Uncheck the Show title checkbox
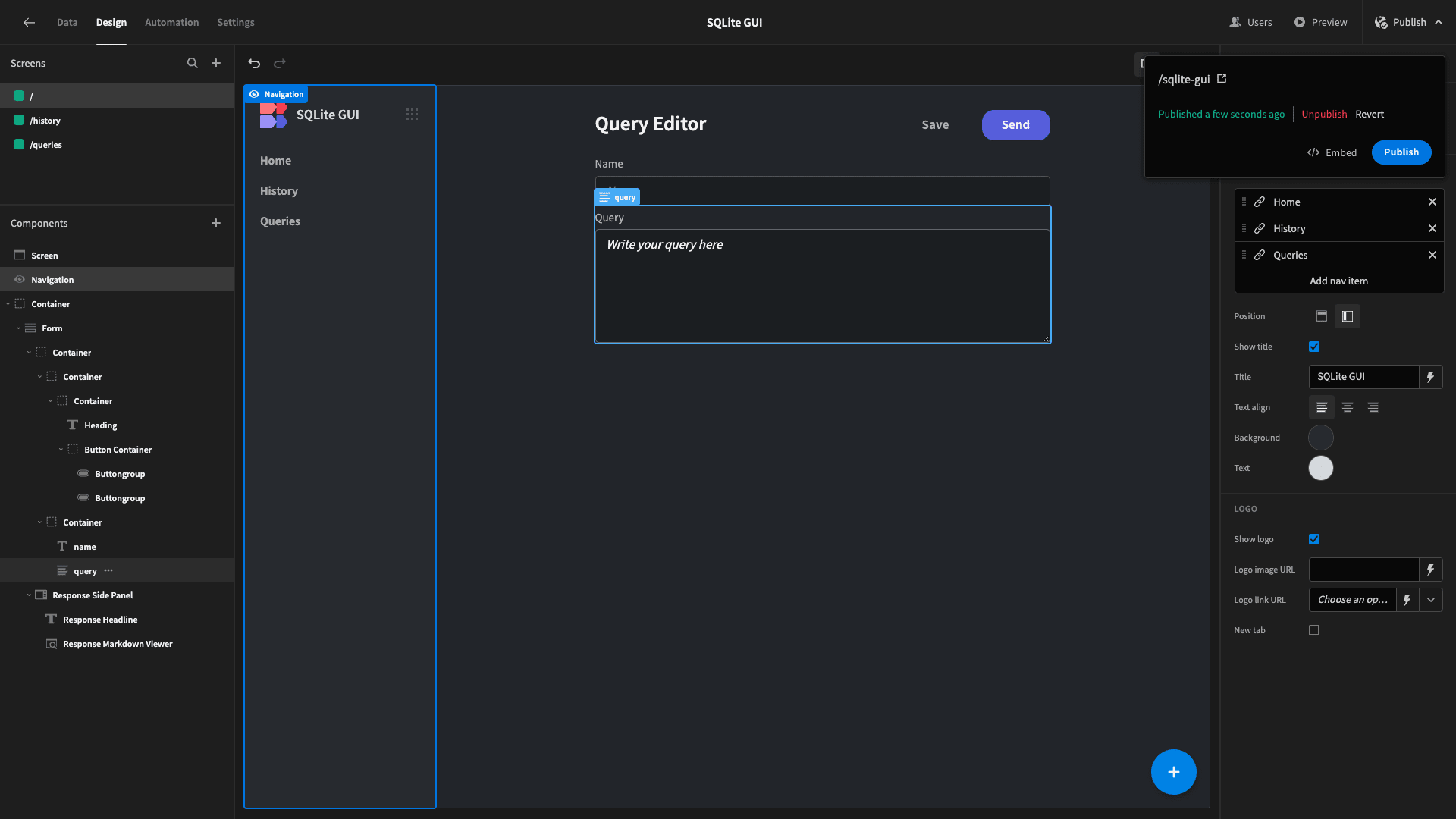The width and height of the screenshot is (1456, 819). click(x=1314, y=347)
